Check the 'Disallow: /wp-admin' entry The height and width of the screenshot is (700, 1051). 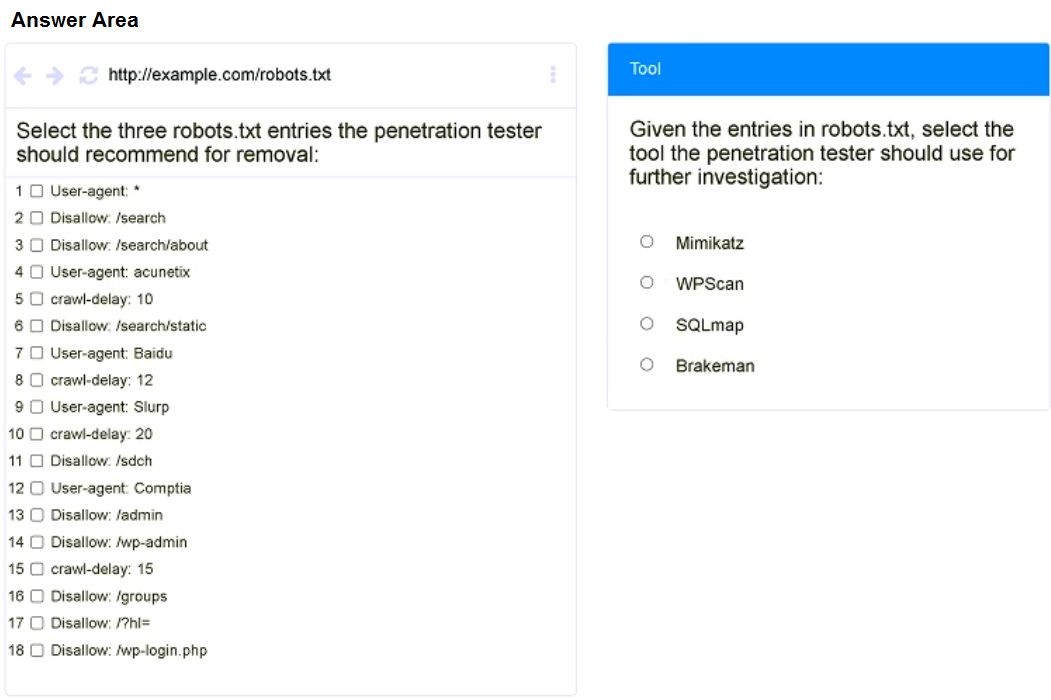[x=37, y=542]
